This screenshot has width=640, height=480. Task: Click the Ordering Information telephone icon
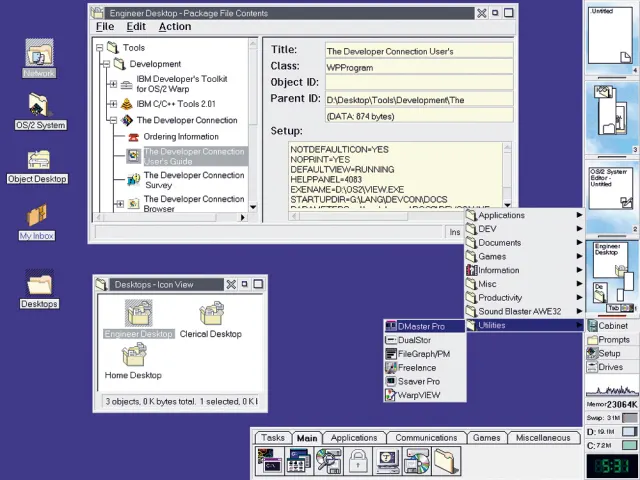point(133,137)
